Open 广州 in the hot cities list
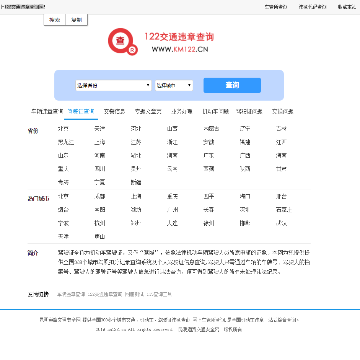The height and width of the screenshot is (360, 360). click(172, 210)
